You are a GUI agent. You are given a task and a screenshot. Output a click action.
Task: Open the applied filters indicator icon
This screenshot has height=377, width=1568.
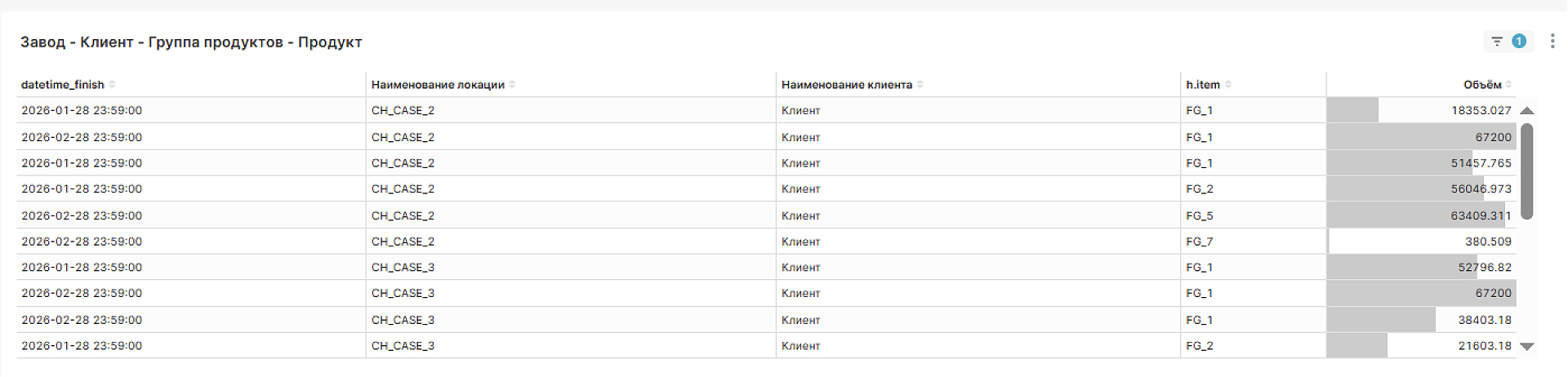point(1496,42)
